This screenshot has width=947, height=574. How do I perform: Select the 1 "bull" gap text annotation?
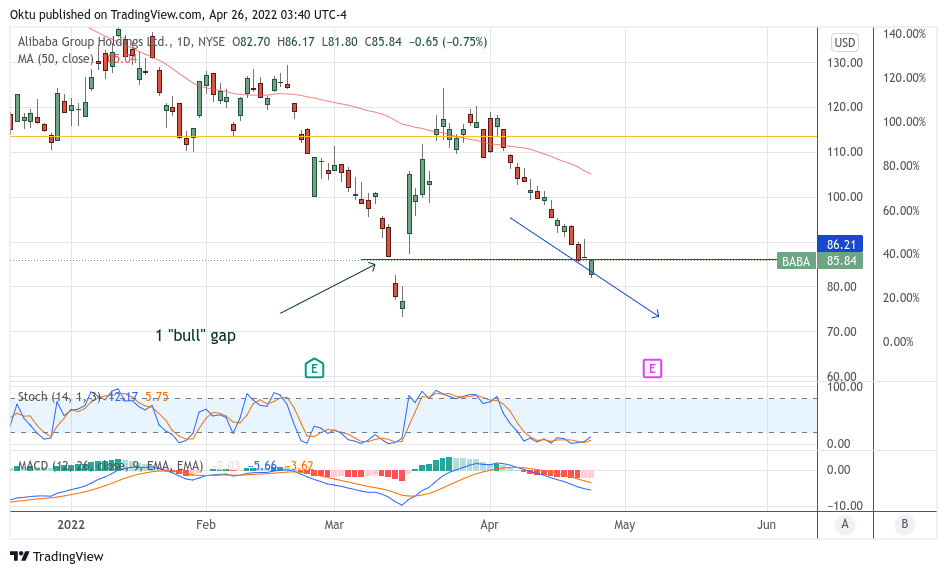[x=196, y=335]
